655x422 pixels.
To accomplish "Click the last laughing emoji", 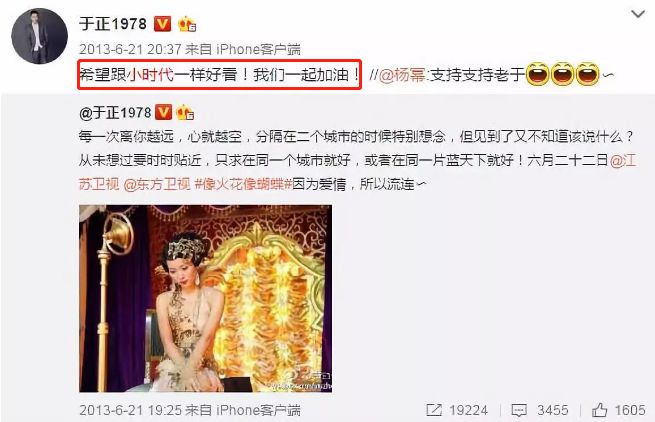I will [587, 74].
